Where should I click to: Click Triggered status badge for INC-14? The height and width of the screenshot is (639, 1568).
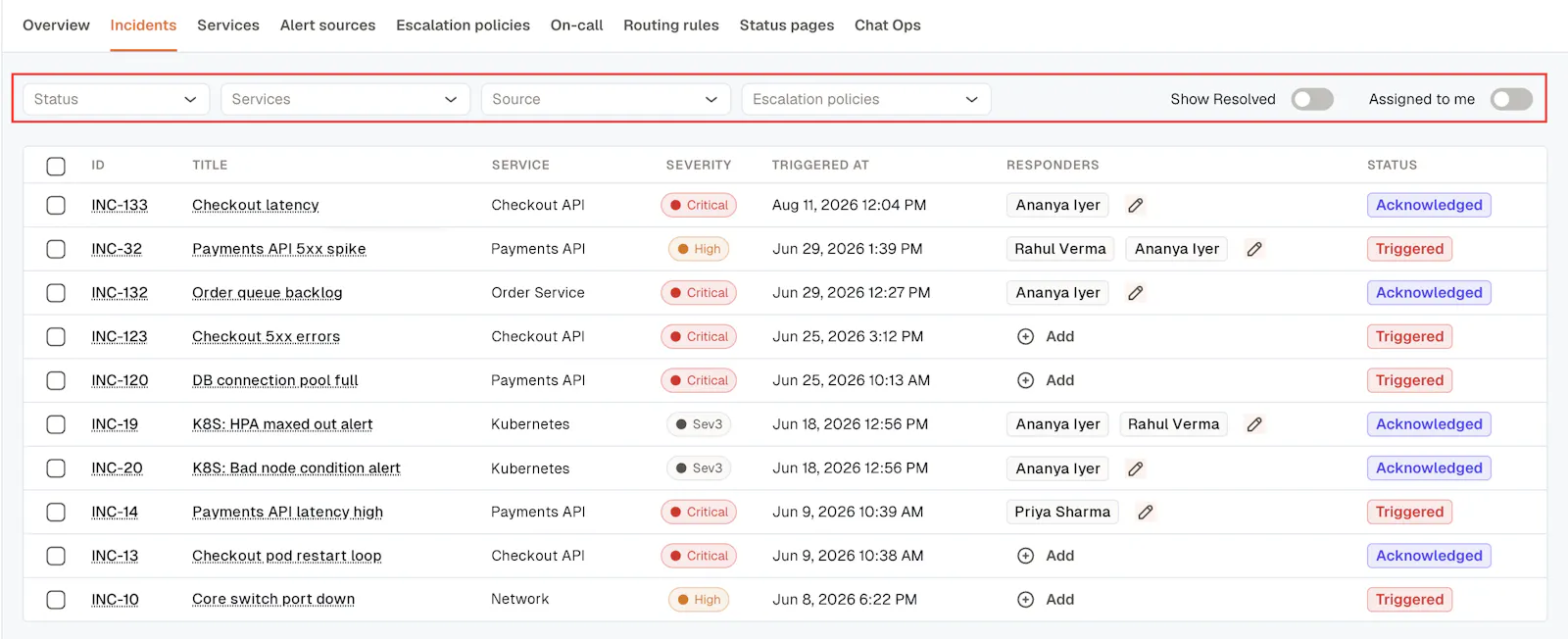tap(1409, 512)
